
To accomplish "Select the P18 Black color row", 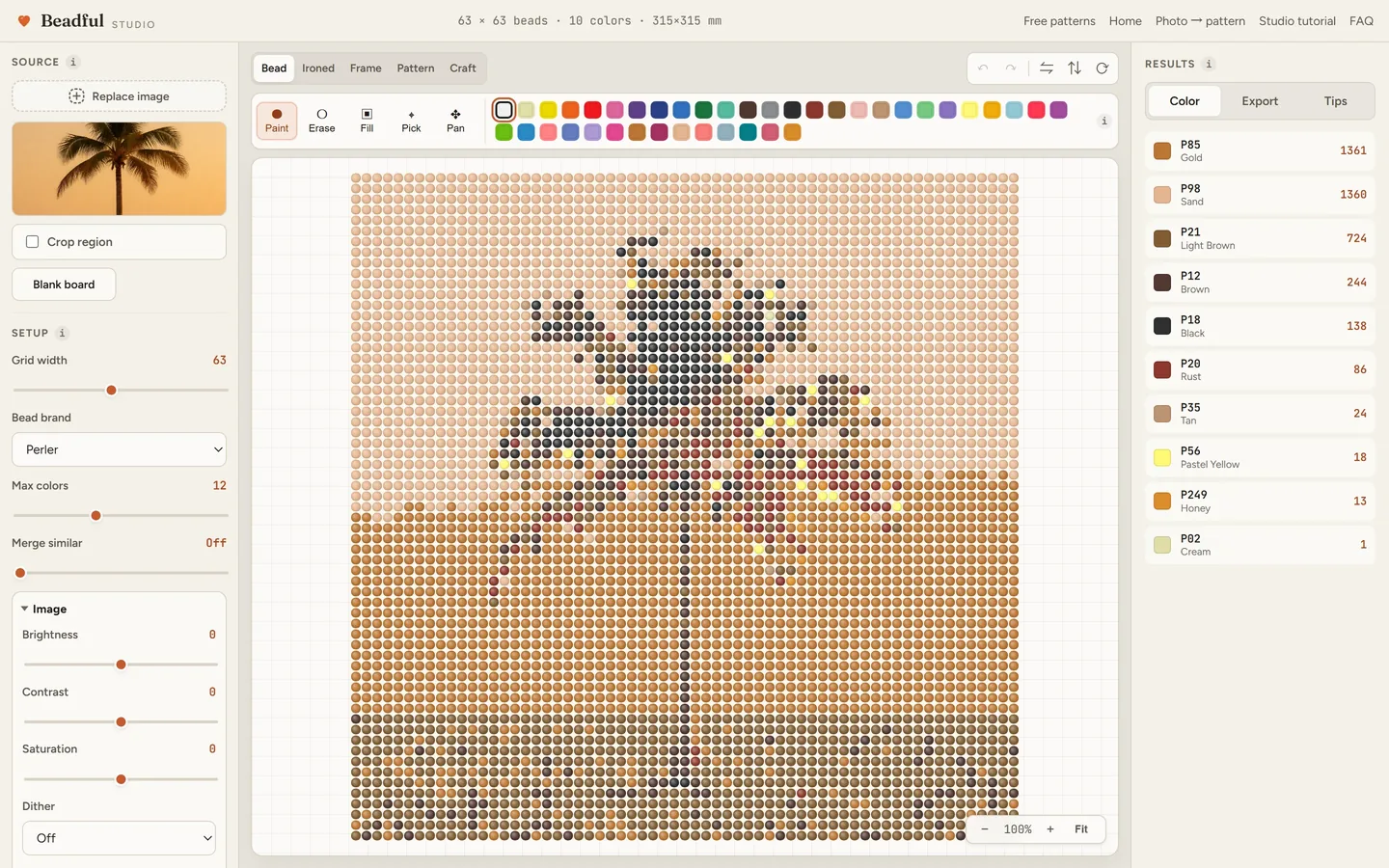I will (x=1260, y=326).
